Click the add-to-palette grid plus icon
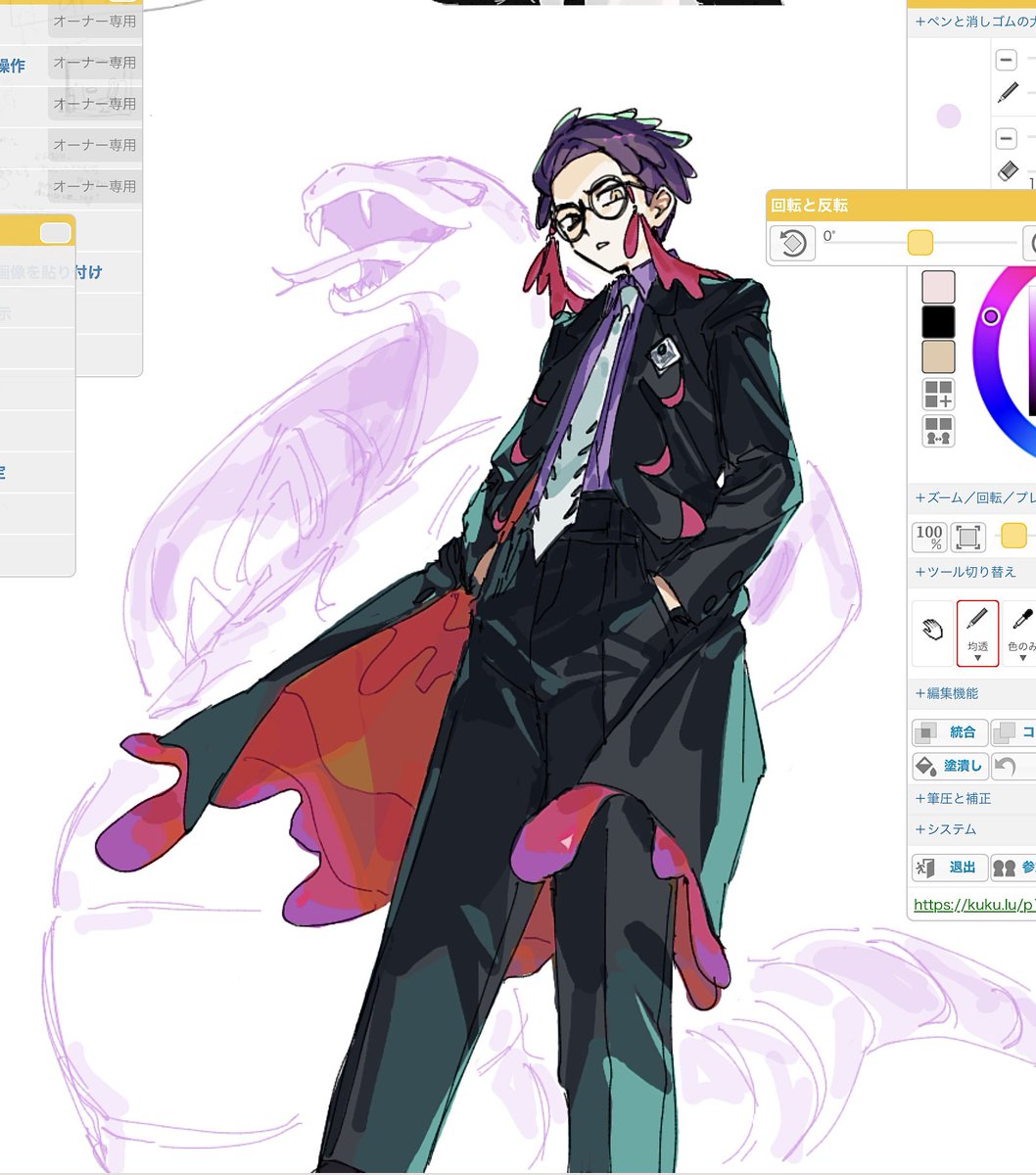This screenshot has width=1036, height=1175. tap(938, 395)
